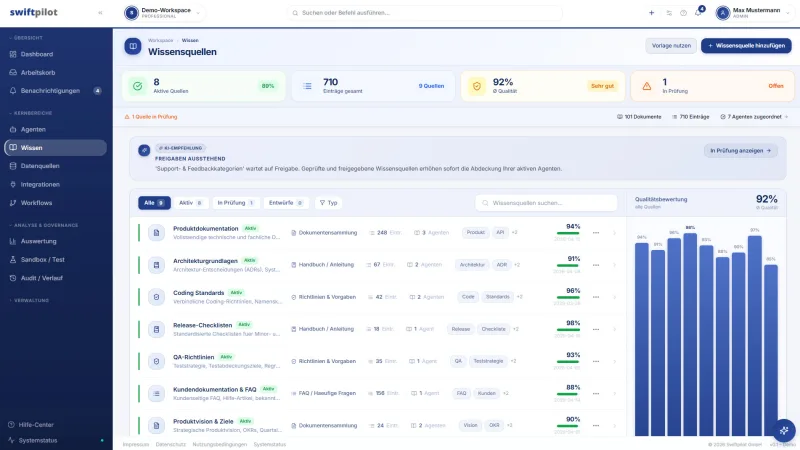
Task: Select the In Prüfung filter tab
Action: [236, 203]
